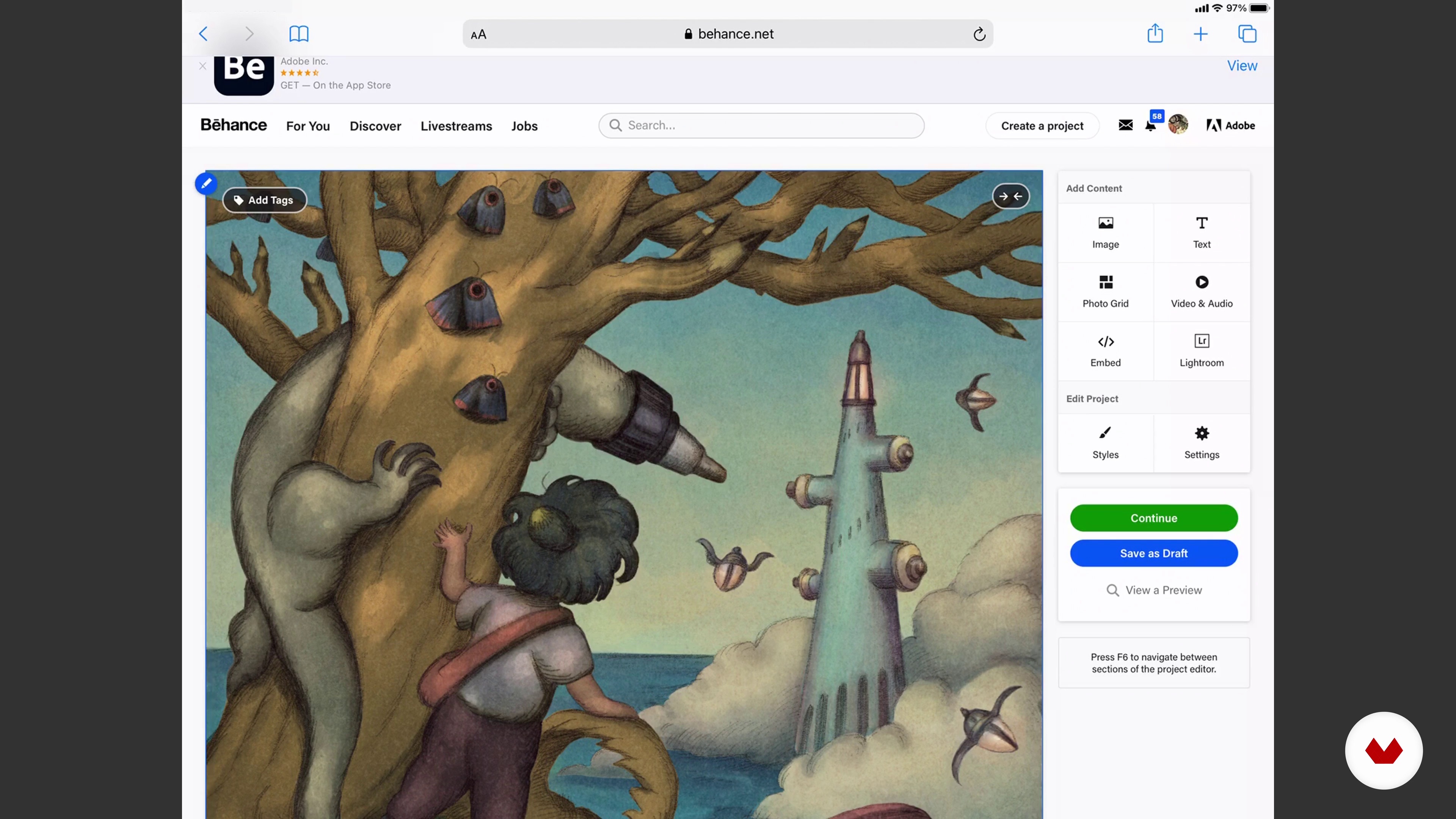Tap the behance.net address bar

728,34
